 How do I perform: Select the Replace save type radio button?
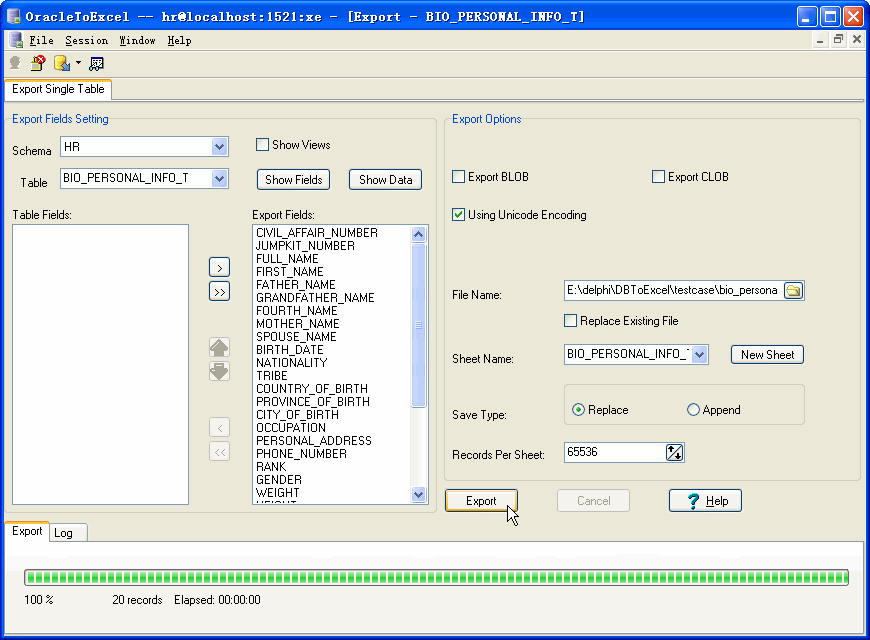pyautogui.click(x=578, y=410)
